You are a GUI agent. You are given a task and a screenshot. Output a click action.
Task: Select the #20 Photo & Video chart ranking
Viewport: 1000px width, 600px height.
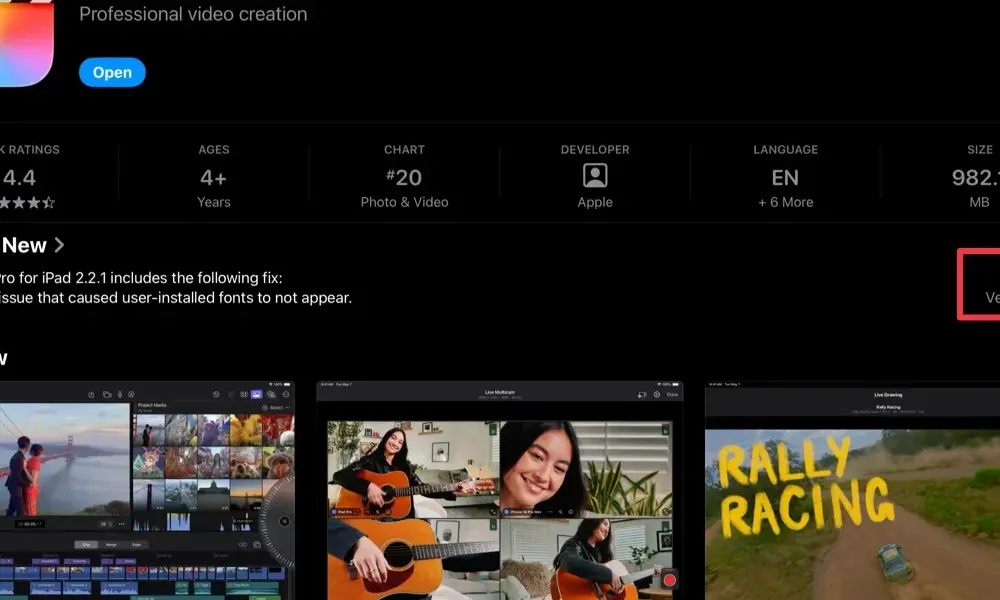(x=404, y=178)
